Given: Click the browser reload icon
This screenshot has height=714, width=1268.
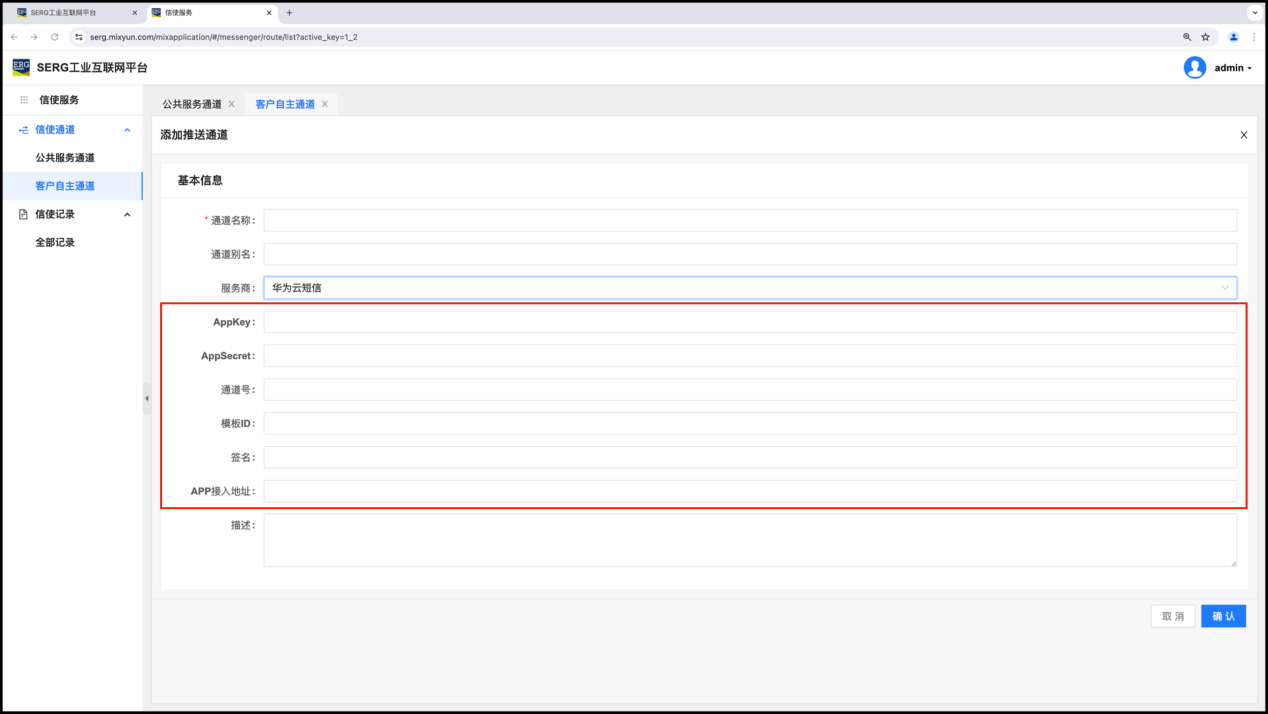Looking at the screenshot, I should pyautogui.click(x=54, y=37).
